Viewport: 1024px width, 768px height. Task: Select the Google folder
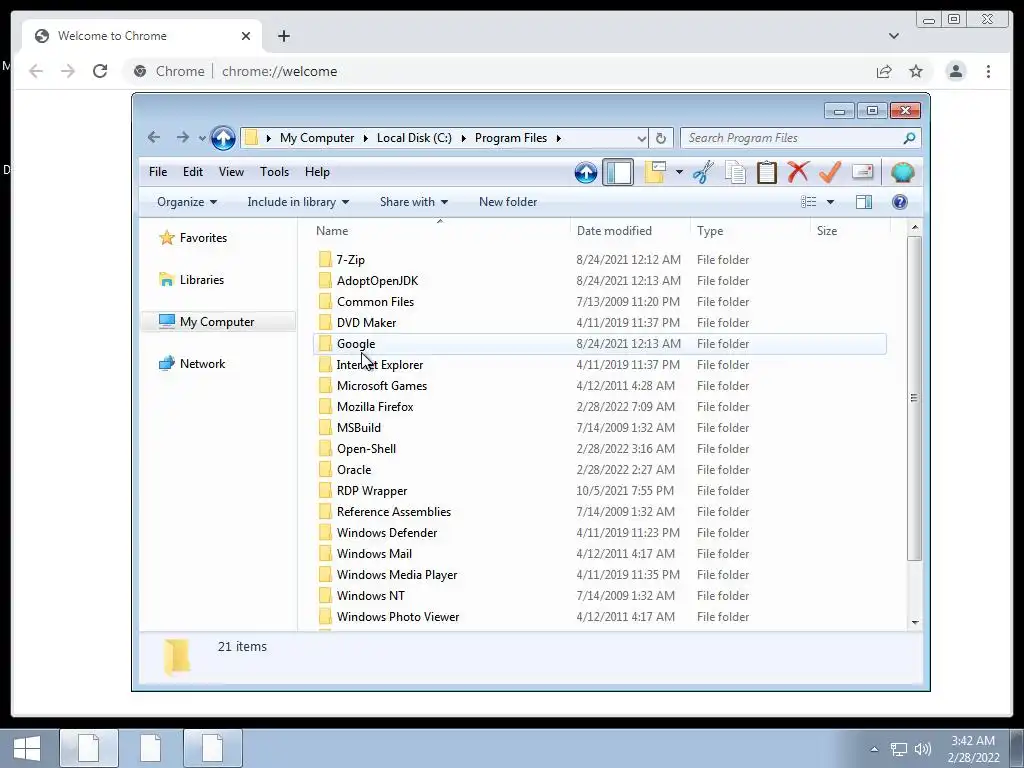[600, 344]
